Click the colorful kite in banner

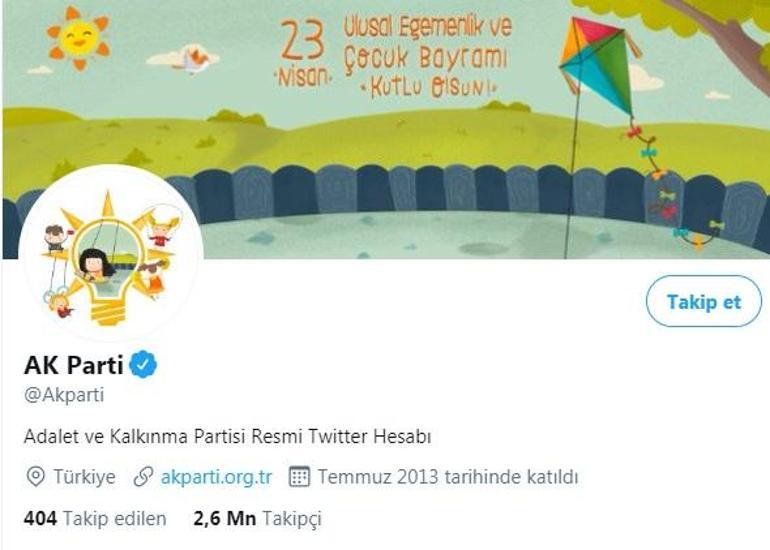click(599, 64)
